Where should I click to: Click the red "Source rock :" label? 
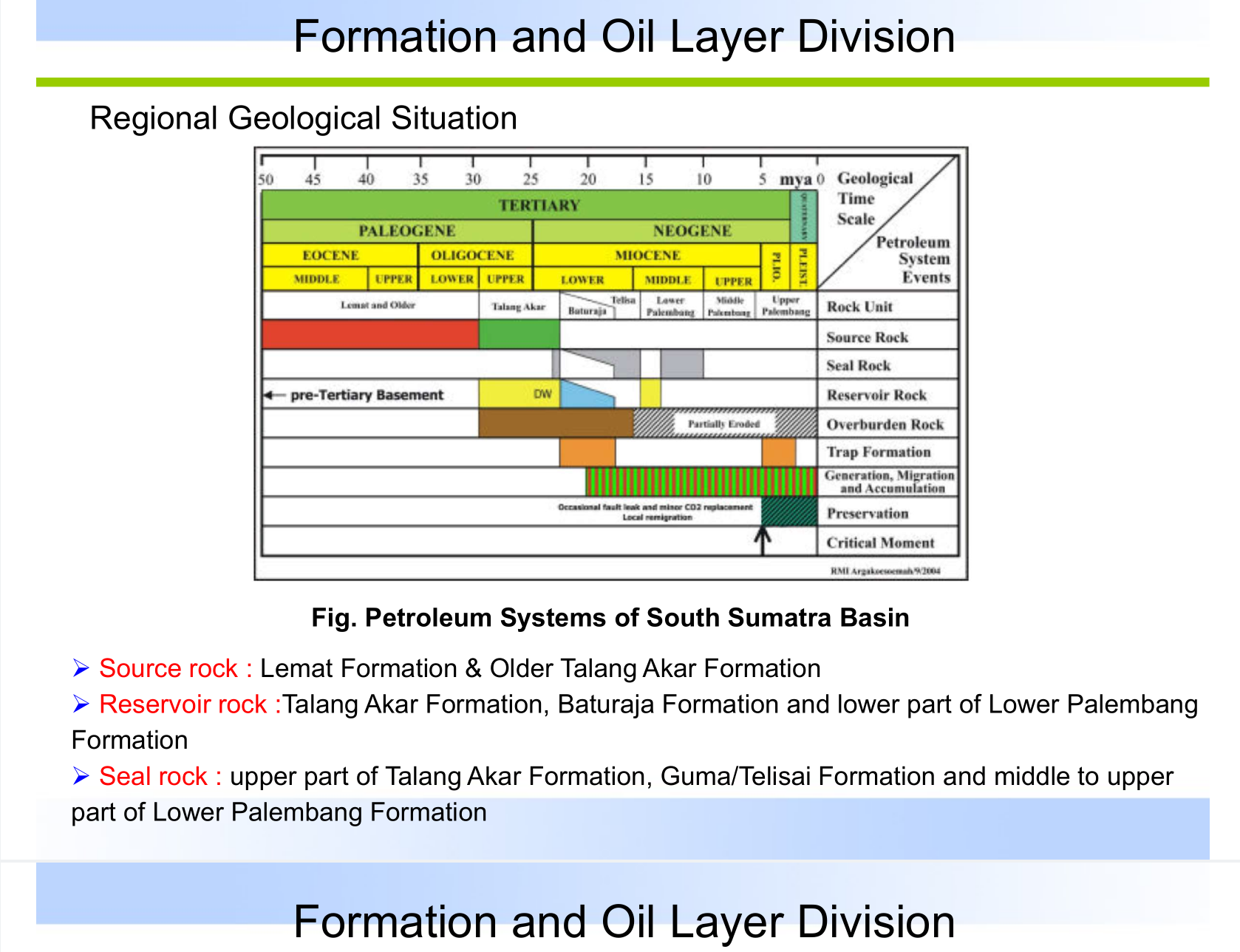point(176,669)
